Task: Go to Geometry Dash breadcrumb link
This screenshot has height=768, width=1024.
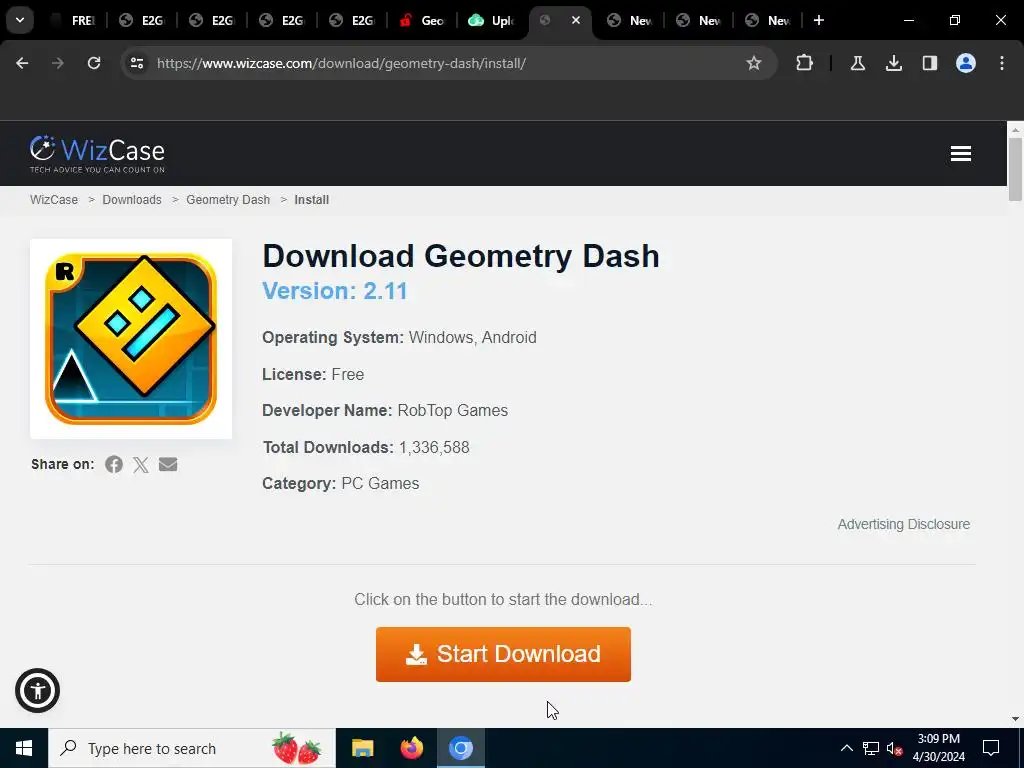Action: point(228,200)
